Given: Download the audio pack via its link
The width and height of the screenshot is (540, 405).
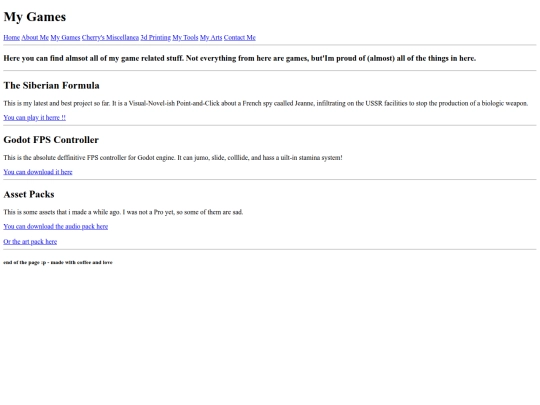Looking at the screenshot, I should 56,227.
